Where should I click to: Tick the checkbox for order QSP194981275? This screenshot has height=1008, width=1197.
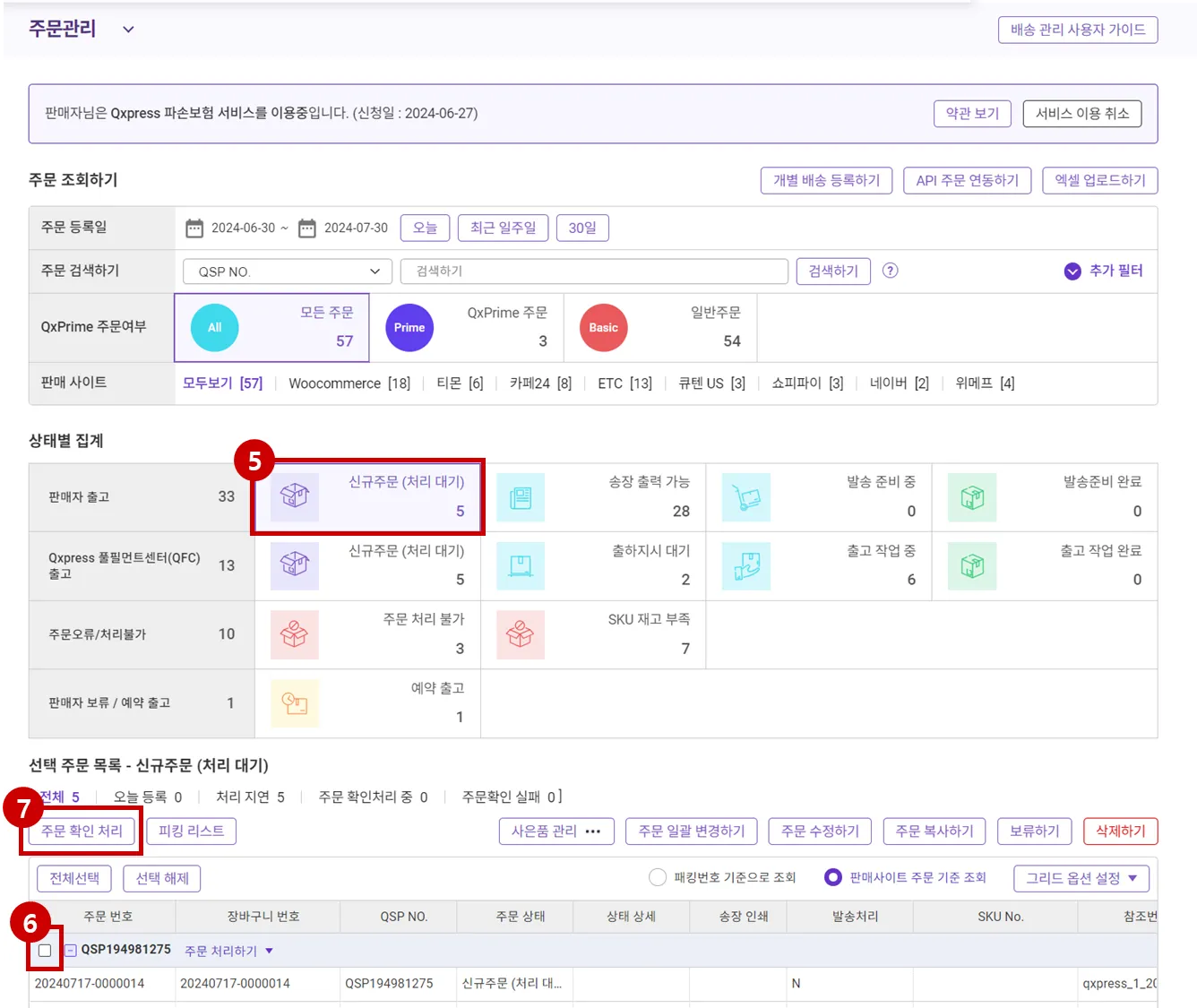click(x=45, y=951)
